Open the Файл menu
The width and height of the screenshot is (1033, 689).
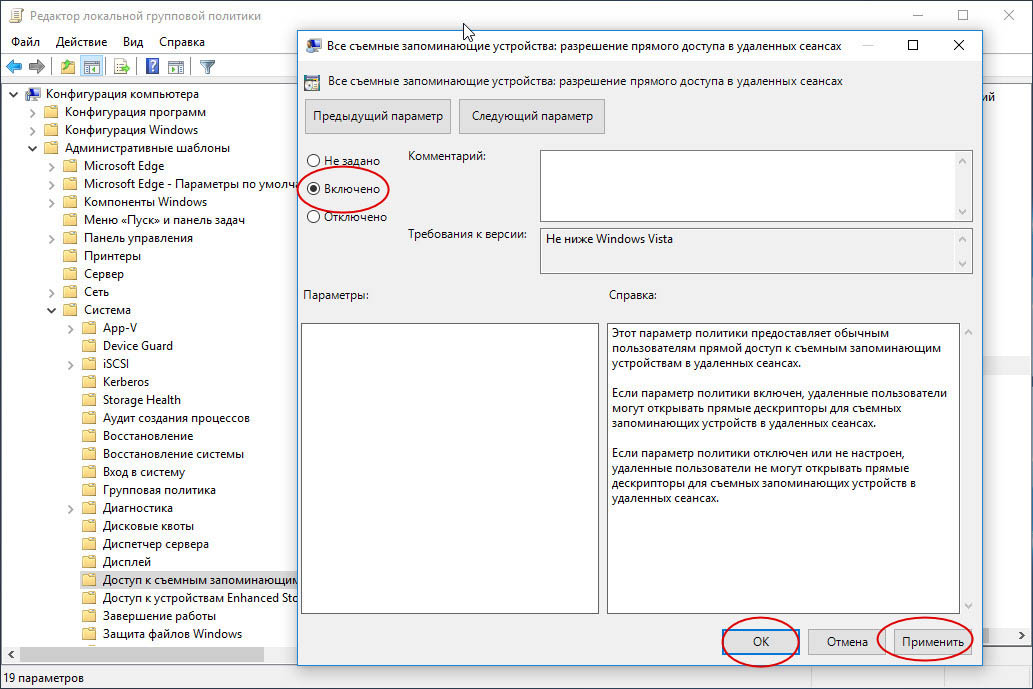point(25,41)
